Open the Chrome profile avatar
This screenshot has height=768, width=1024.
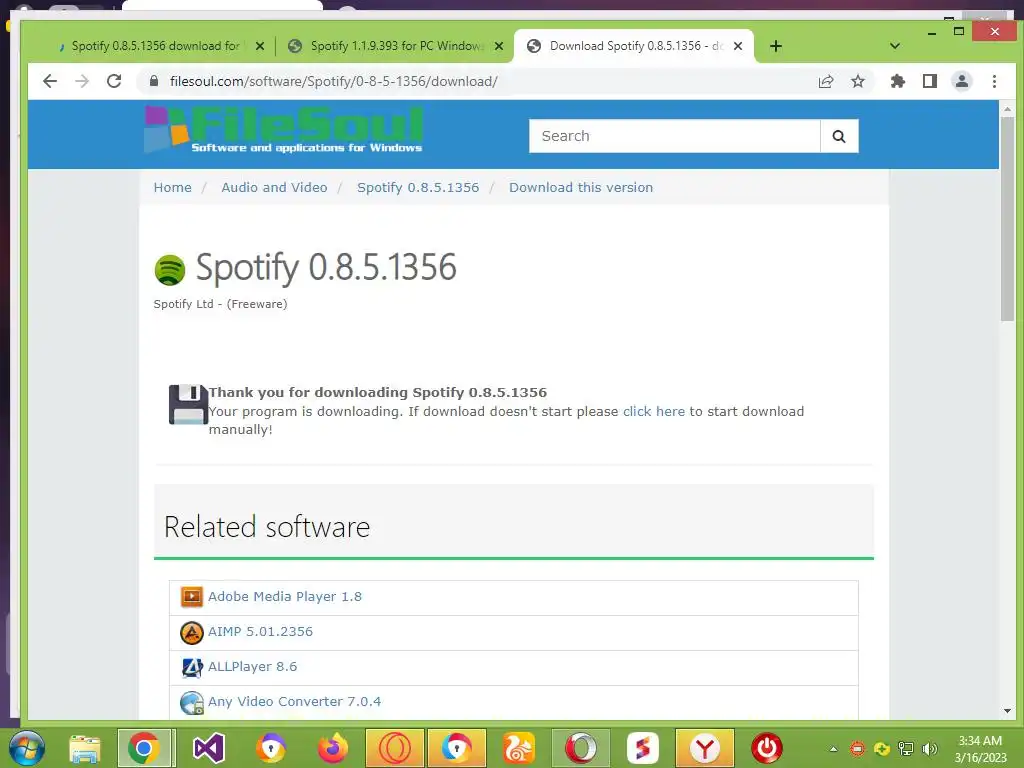(x=962, y=81)
